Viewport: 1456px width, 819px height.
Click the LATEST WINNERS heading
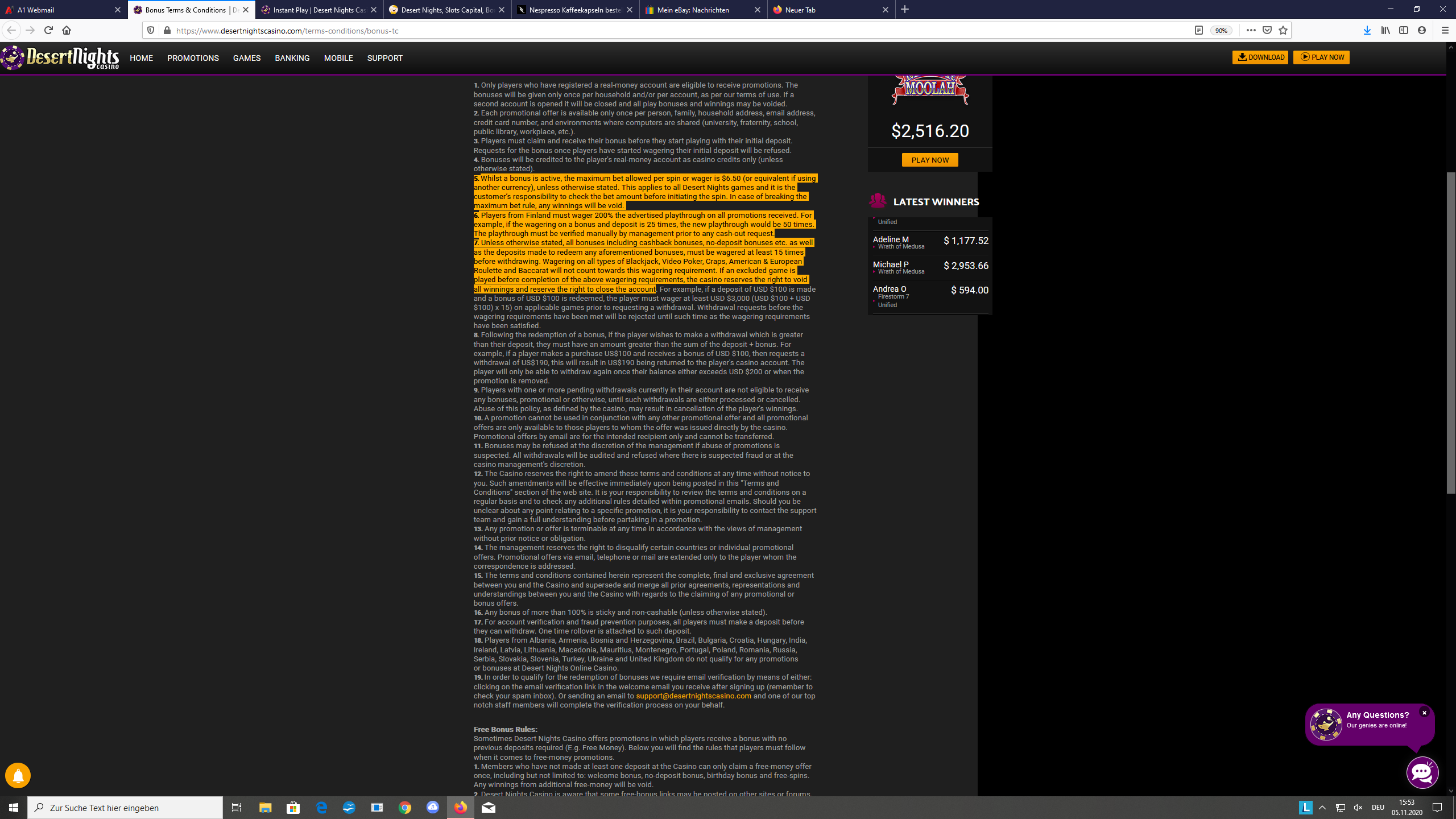pos(936,202)
